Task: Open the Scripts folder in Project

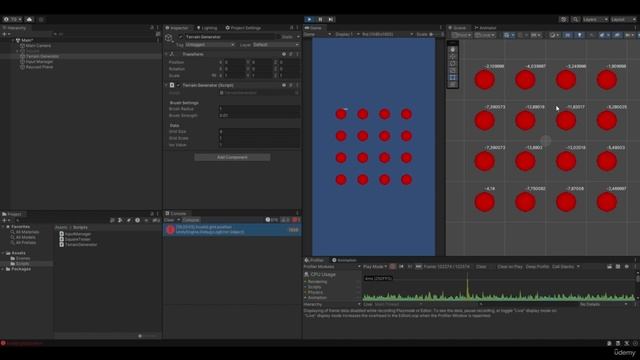Action: pyautogui.click(x=22, y=264)
